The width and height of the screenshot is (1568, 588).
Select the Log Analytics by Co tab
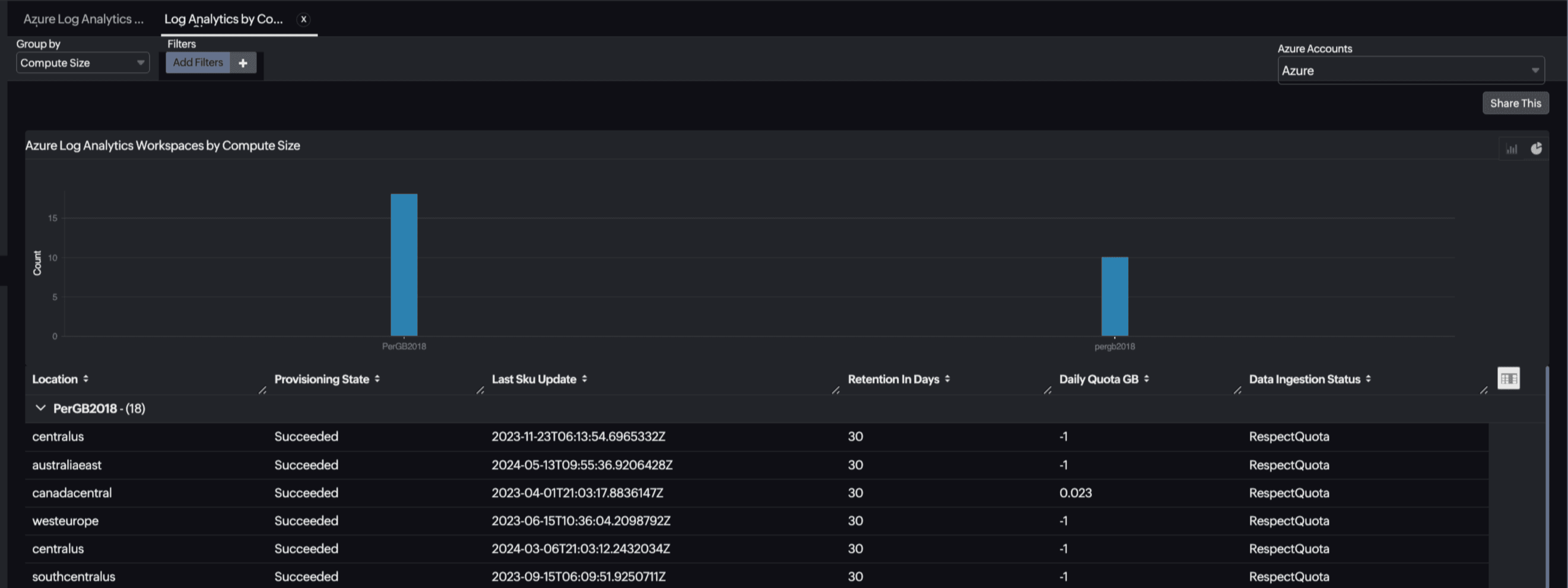coord(223,19)
